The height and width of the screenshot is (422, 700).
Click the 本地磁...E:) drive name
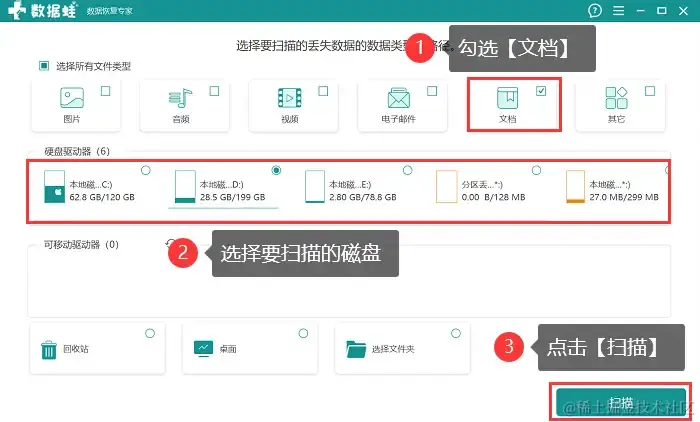(x=350, y=184)
